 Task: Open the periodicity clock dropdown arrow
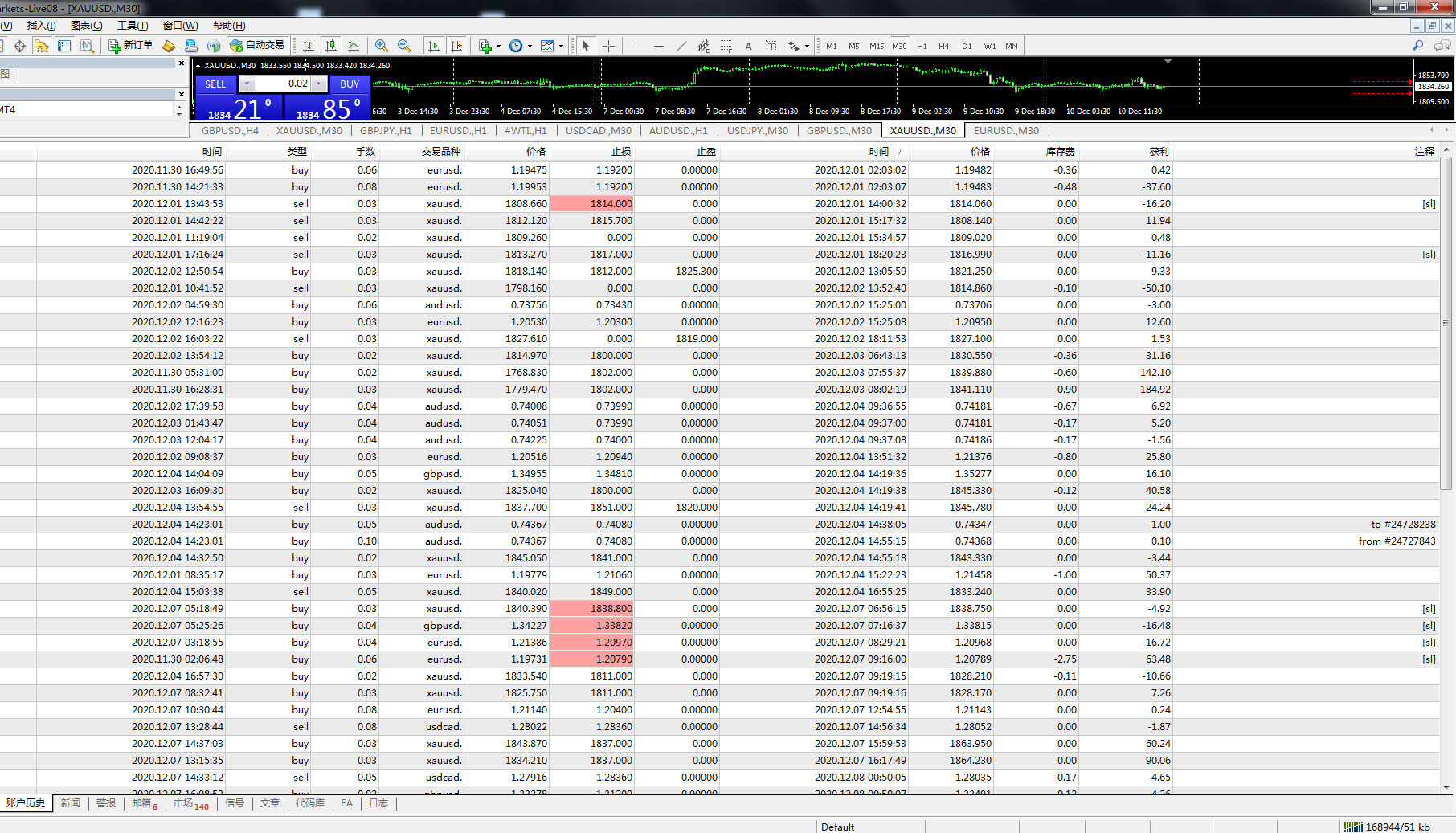530,46
